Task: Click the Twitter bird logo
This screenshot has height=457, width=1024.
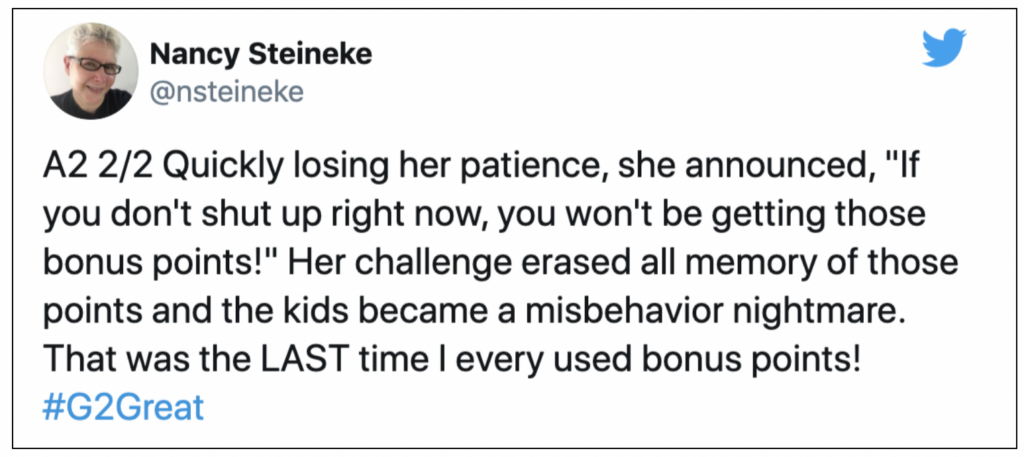Action: click(944, 47)
